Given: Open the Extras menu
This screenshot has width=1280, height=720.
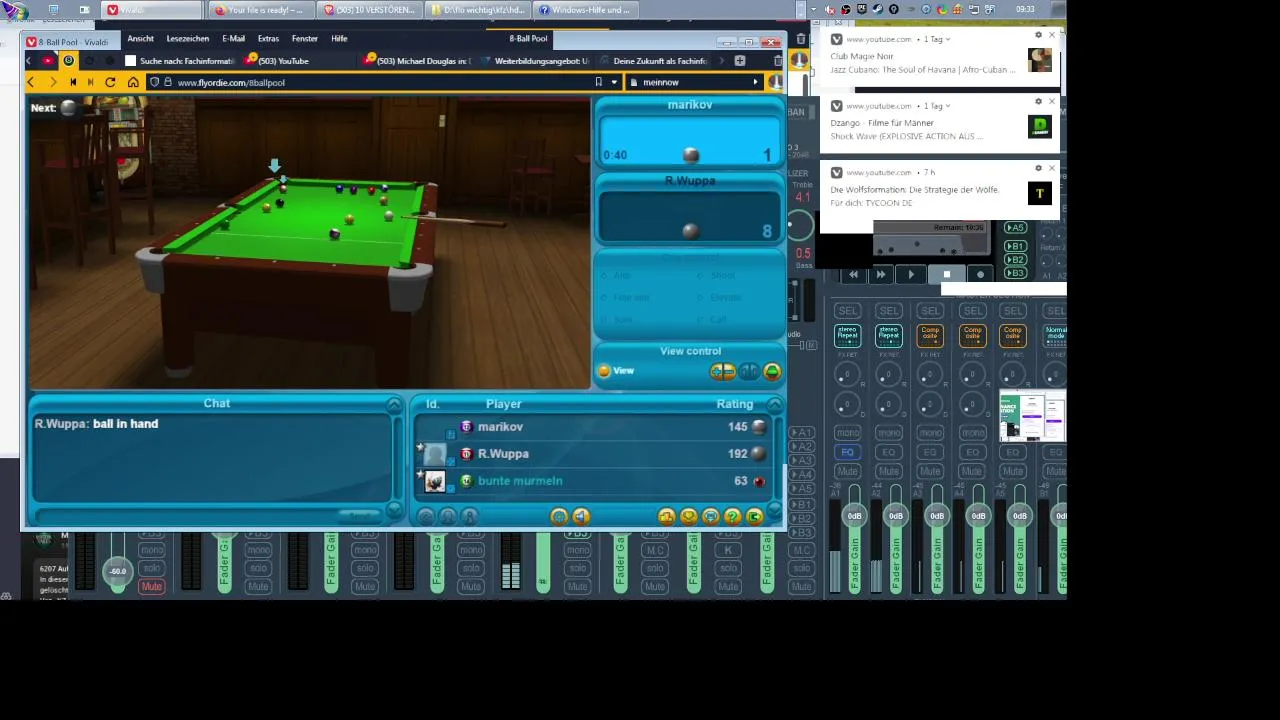Looking at the screenshot, I should pos(268,38).
